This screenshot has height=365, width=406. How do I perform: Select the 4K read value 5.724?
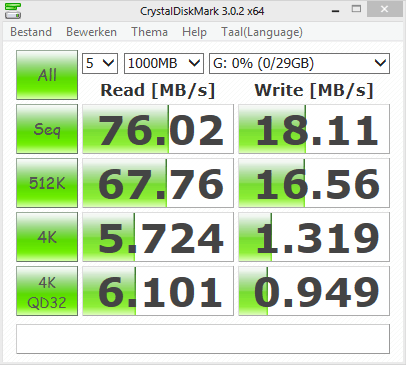pos(158,237)
